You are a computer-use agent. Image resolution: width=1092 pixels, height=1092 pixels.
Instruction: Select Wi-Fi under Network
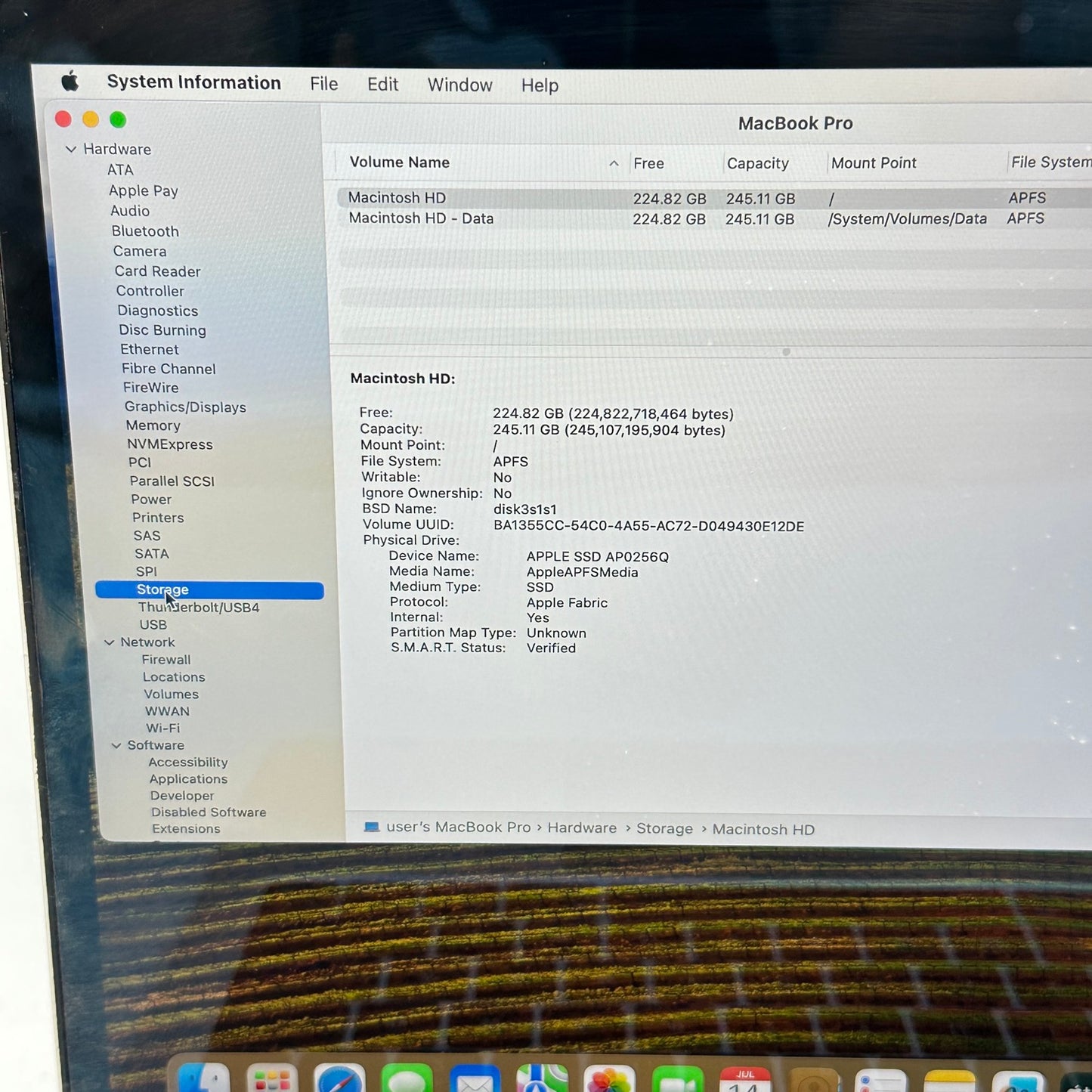tap(162, 729)
